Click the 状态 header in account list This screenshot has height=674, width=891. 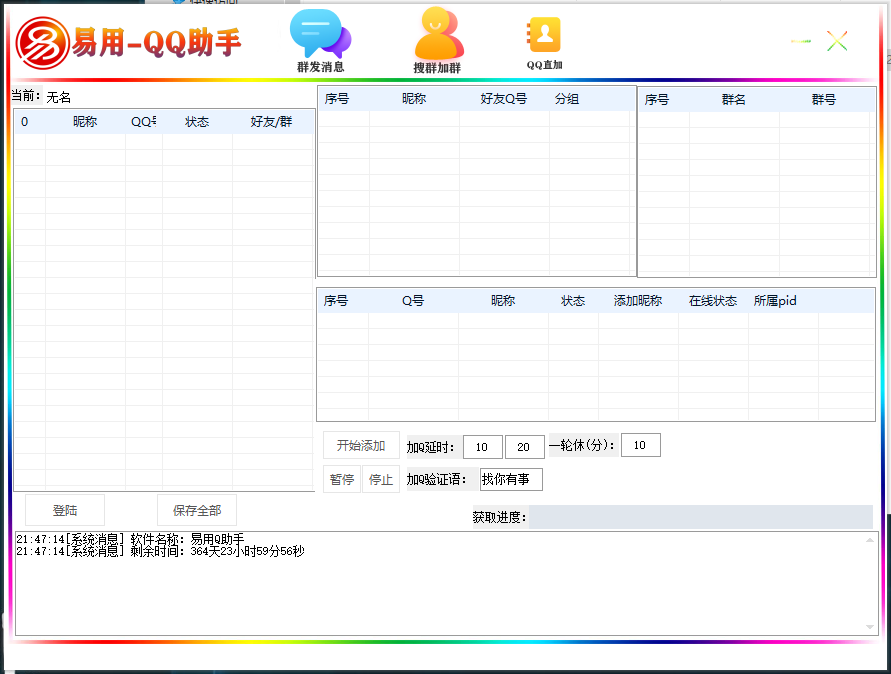point(197,122)
